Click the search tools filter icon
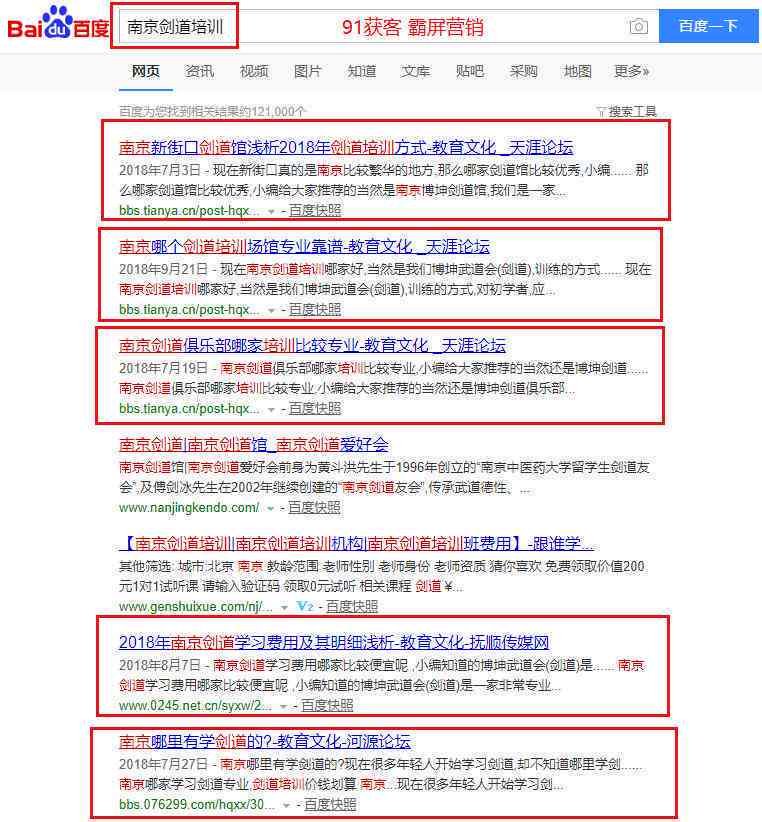 (601, 112)
